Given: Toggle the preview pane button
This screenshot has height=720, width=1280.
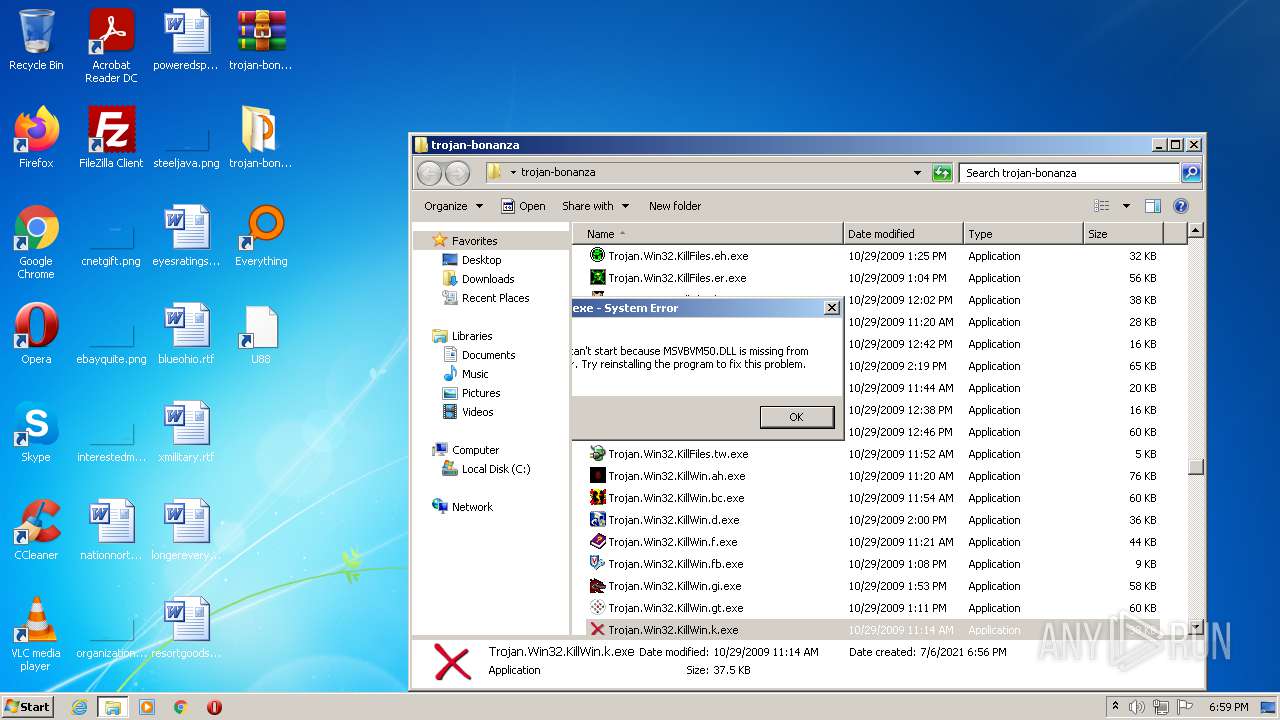Looking at the screenshot, I should 1152,206.
